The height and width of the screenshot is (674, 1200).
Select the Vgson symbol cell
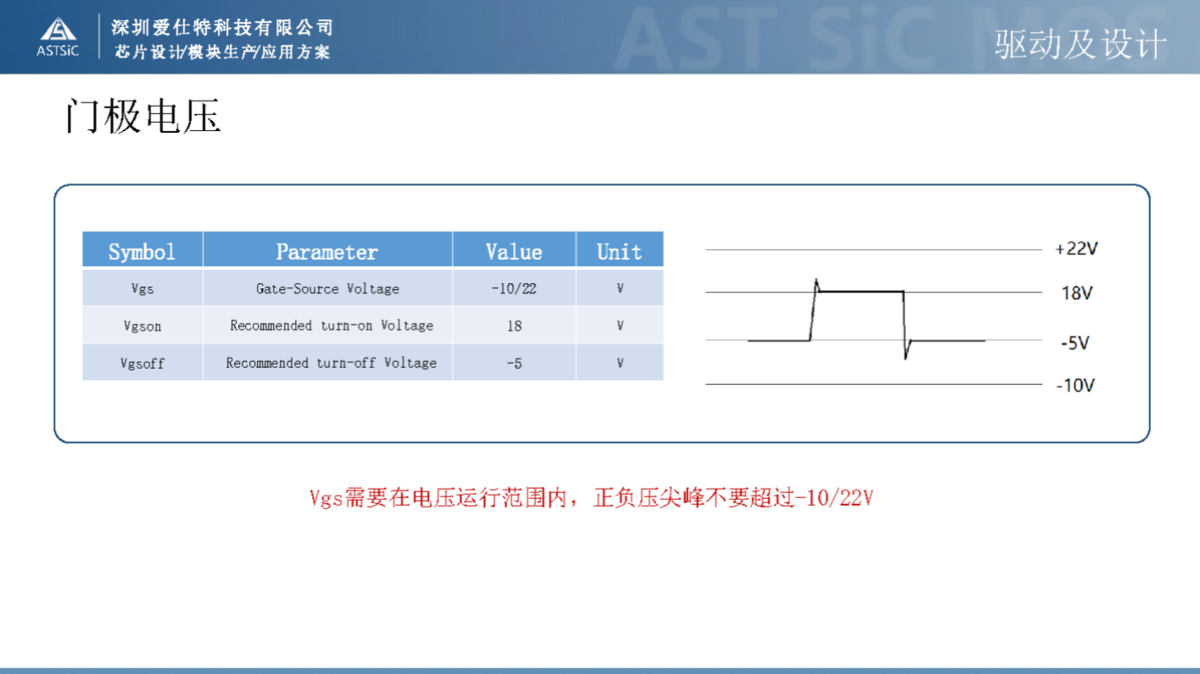tap(142, 326)
